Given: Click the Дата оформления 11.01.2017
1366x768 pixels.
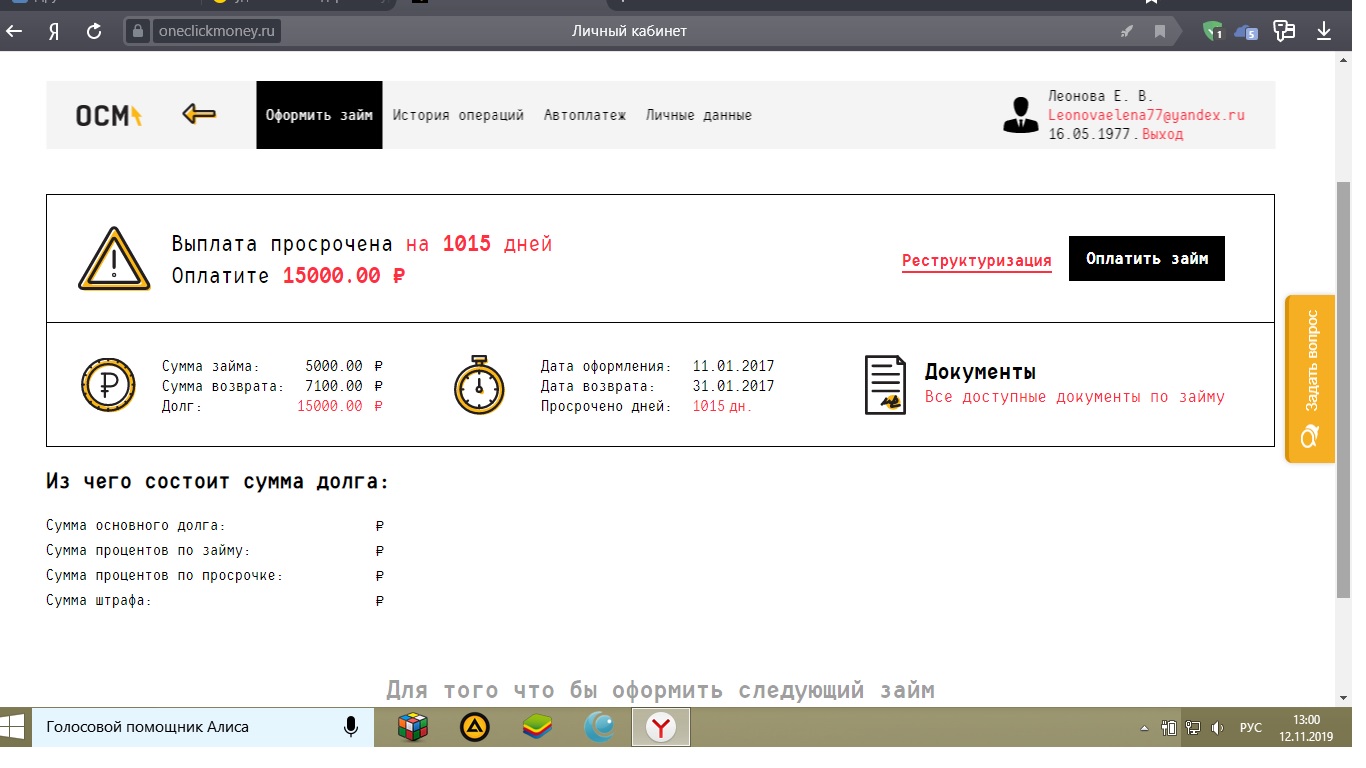Looking at the screenshot, I should [733, 366].
